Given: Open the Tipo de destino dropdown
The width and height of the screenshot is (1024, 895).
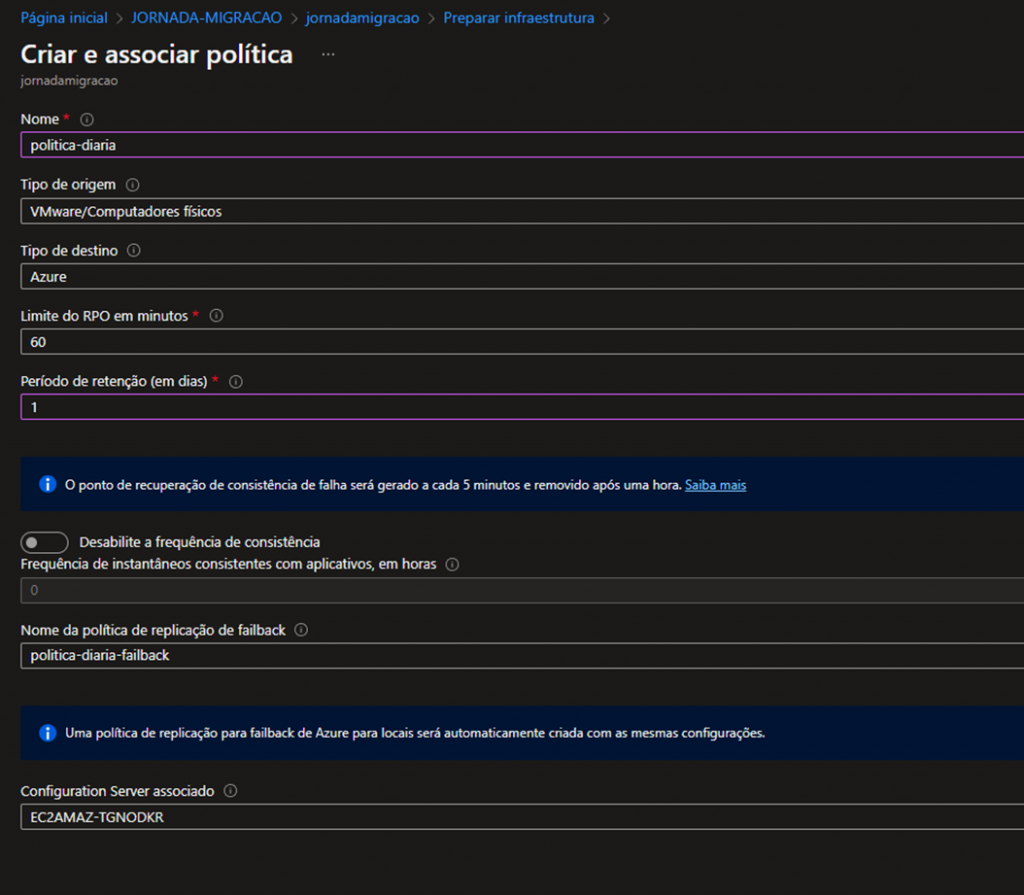Looking at the screenshot, I should coord(520,277).
